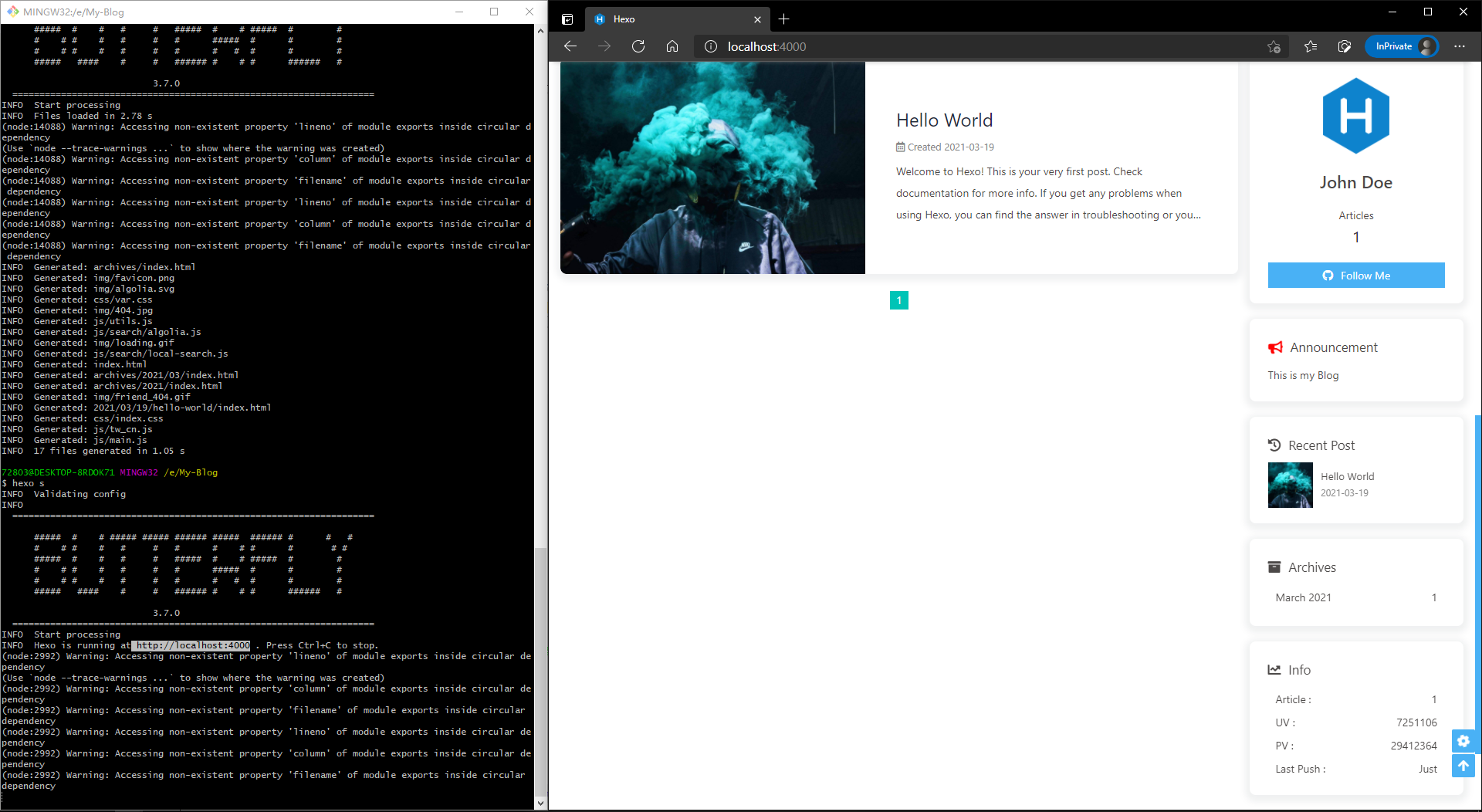This screenshot has height=812, width=1482.
Task: Click the back-to-top arrow button
Action: click(1463, 766)
